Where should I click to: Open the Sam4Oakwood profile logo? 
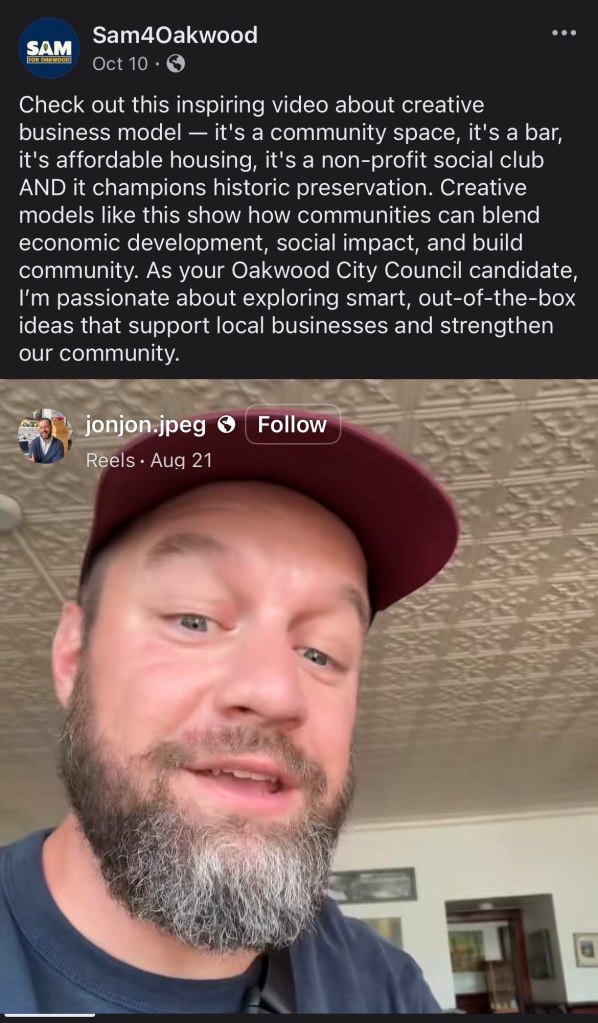(49, 48)
